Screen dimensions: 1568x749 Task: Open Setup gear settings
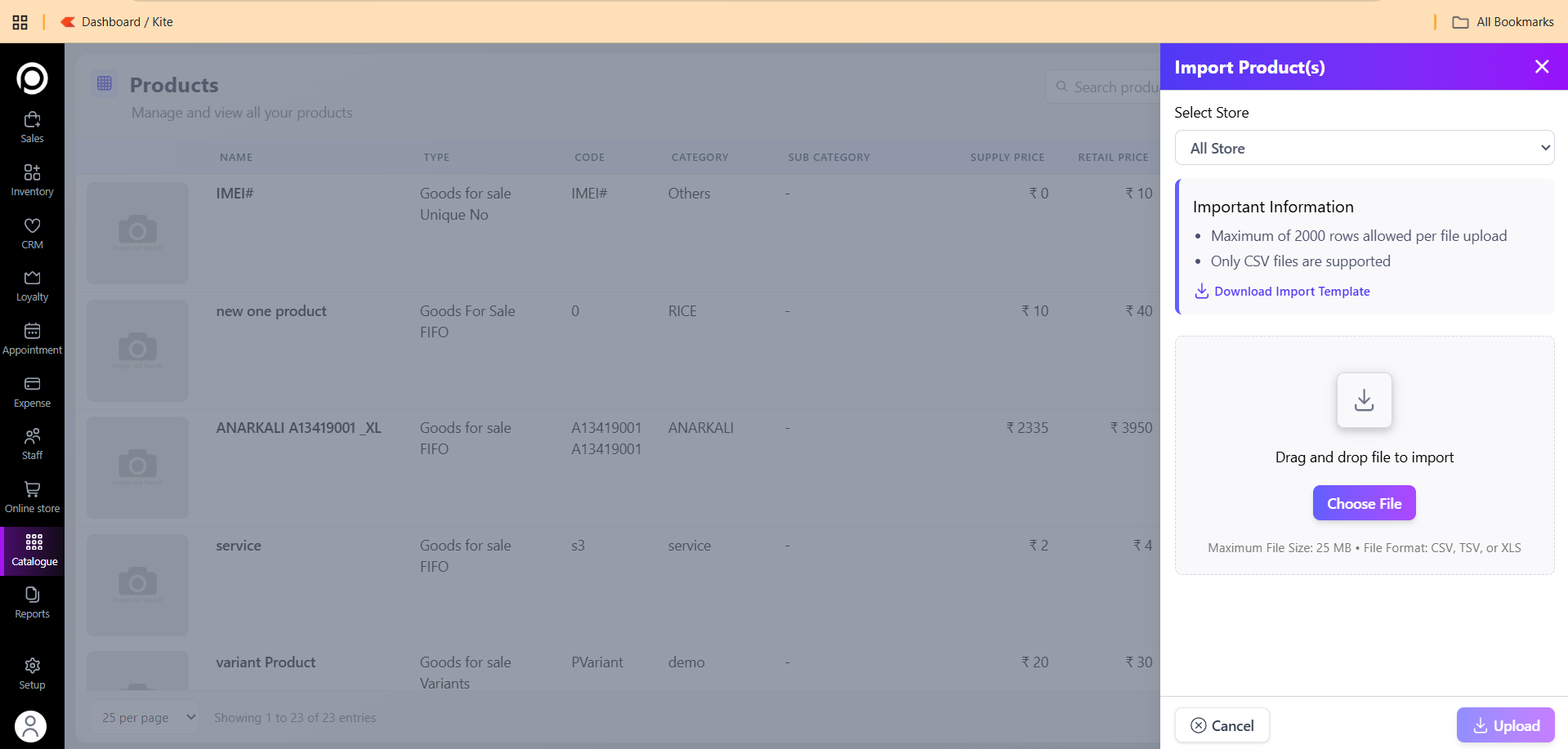[x=32, y=674]
